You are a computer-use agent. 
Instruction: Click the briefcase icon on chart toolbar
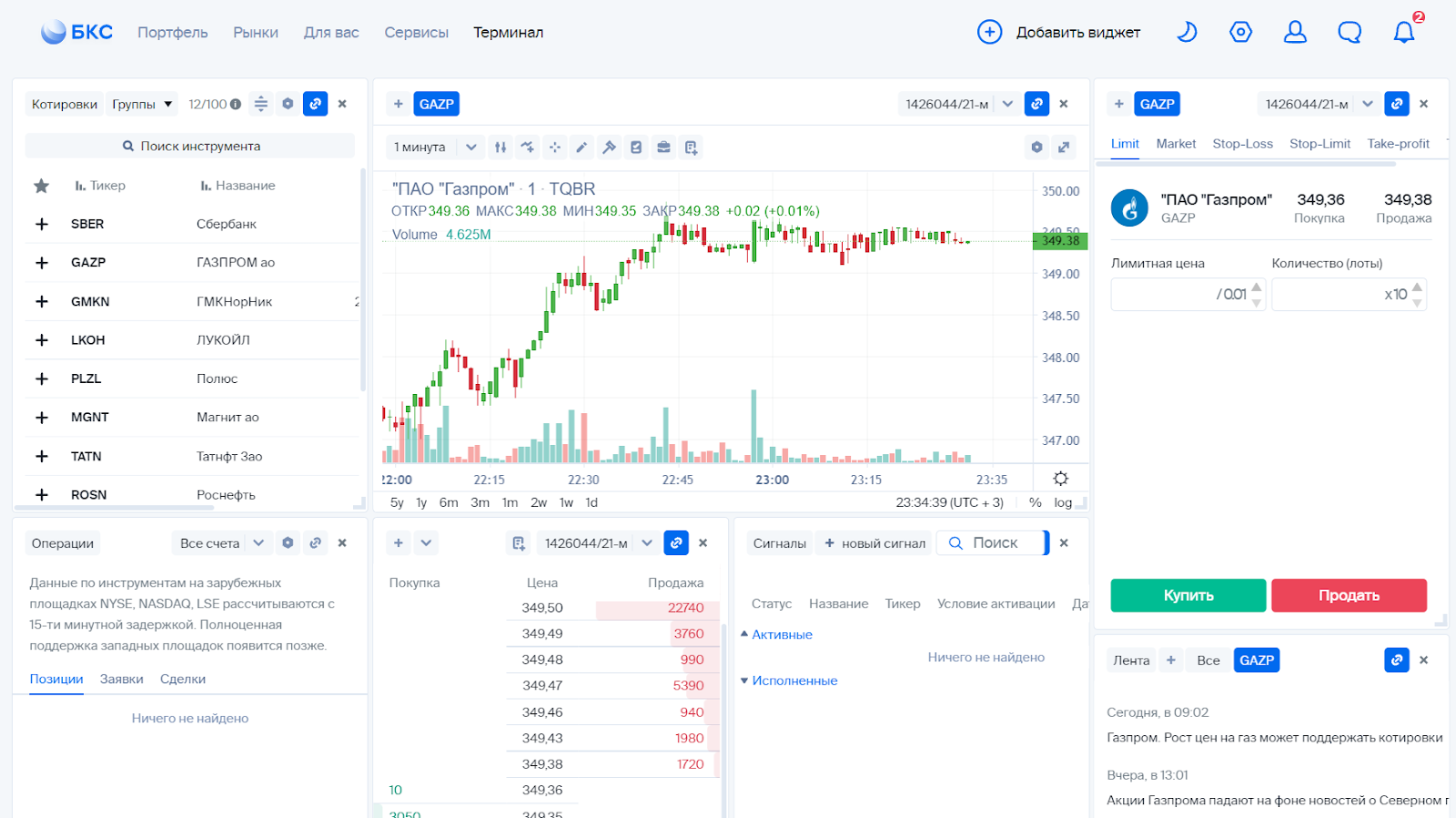(663, 146)
